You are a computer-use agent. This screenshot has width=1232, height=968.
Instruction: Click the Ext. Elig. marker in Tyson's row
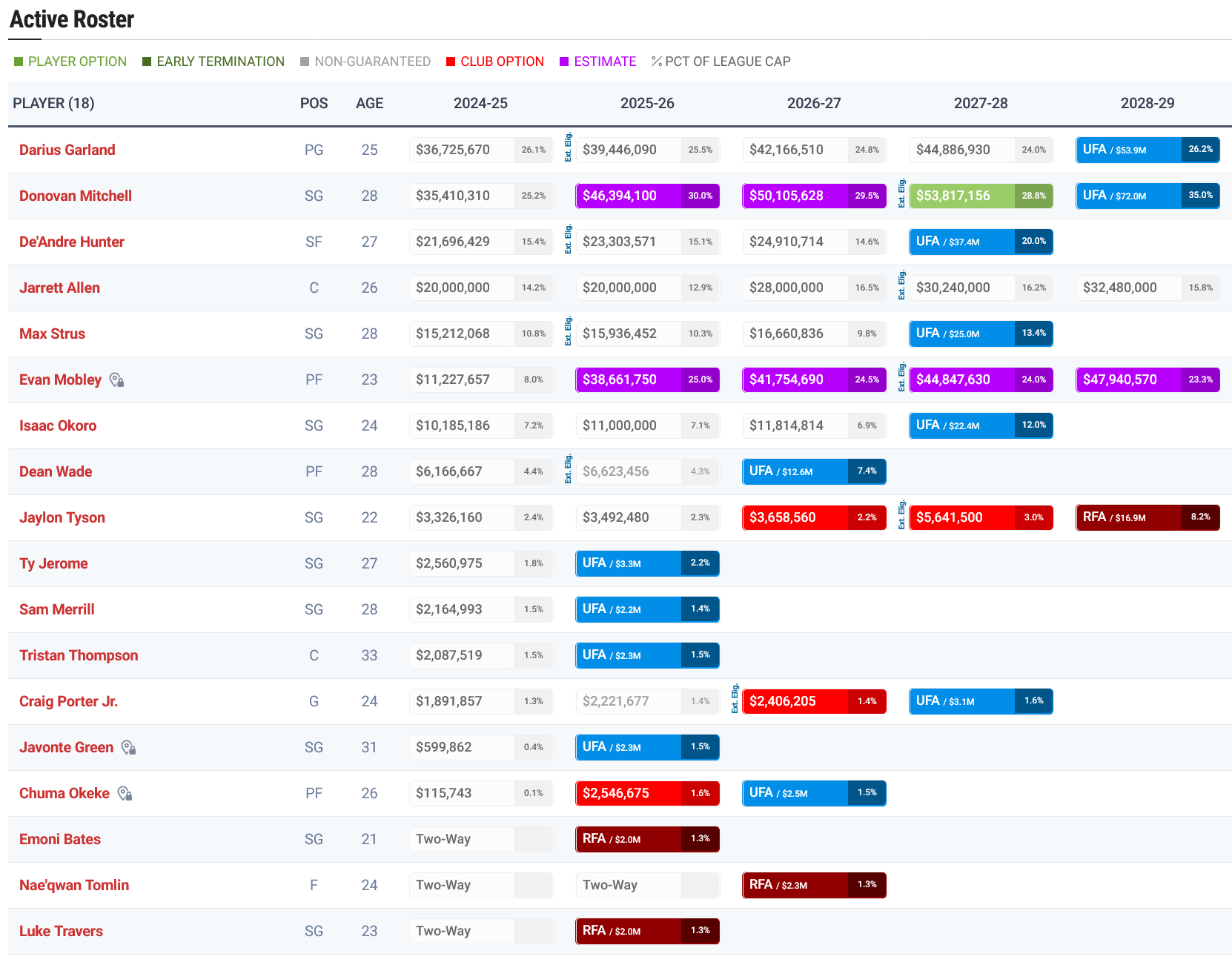pyautogui.click(x=901, y=514)
